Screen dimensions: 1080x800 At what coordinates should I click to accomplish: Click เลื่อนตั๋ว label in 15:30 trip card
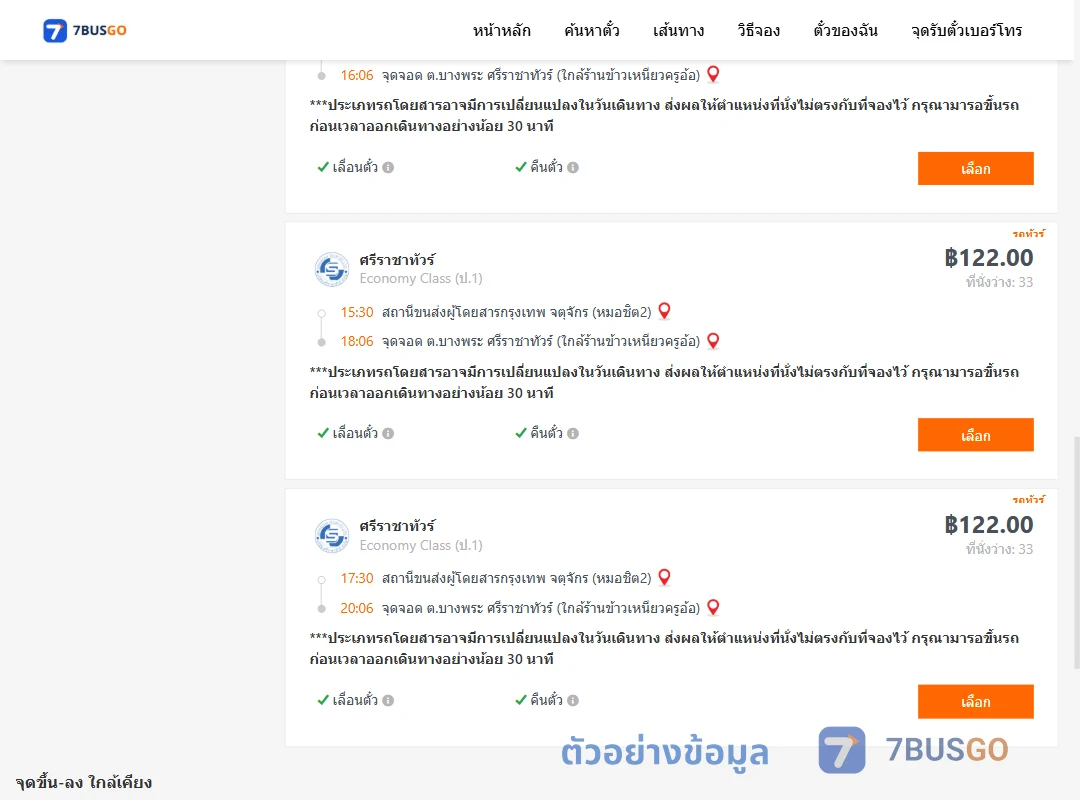pyautogui.click(x=355, y=433)
